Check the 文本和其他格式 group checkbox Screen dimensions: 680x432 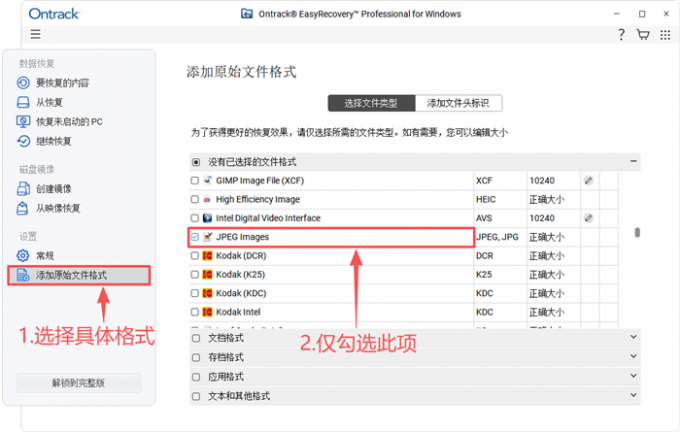(196, 396)
